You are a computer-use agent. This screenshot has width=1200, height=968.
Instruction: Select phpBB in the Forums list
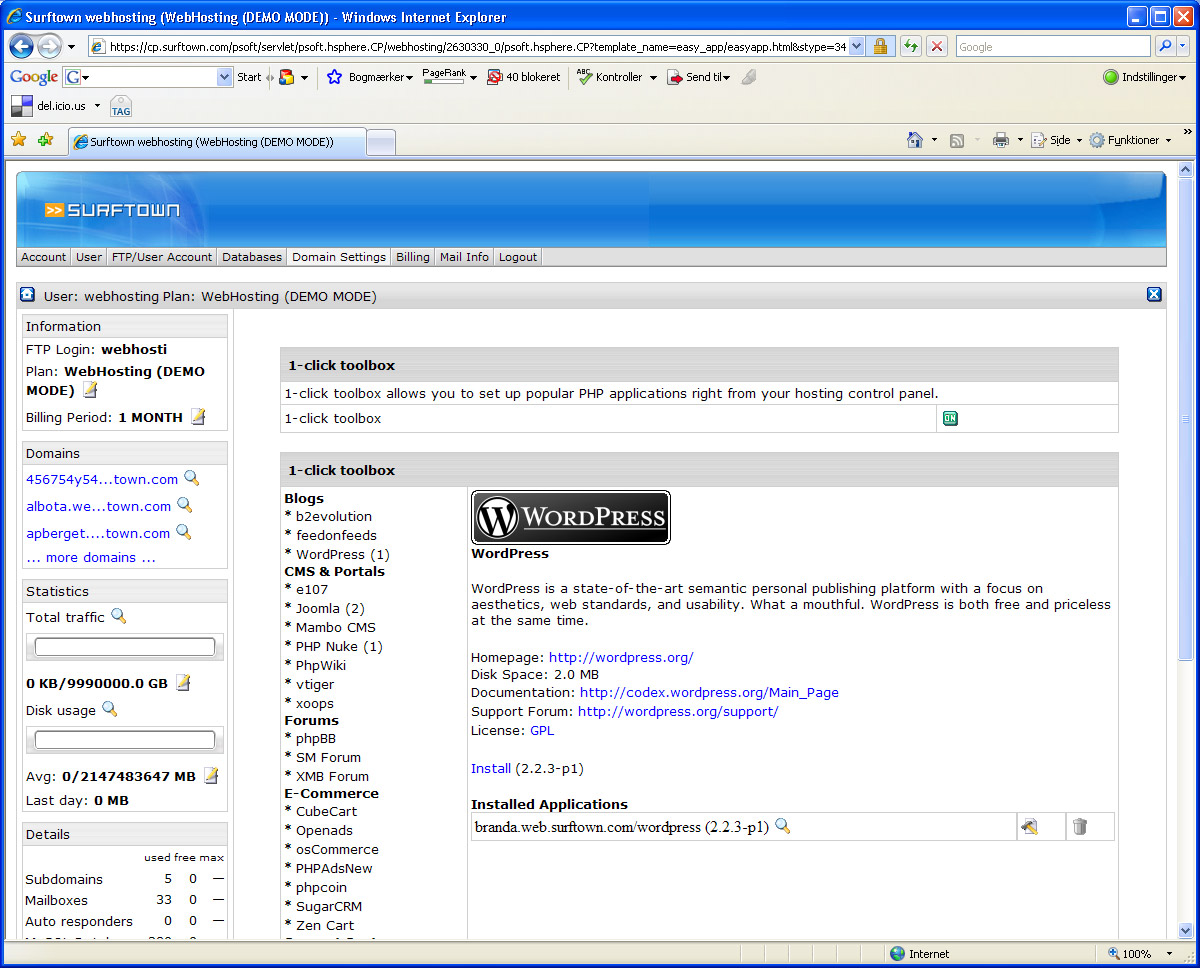coord(316,739)
